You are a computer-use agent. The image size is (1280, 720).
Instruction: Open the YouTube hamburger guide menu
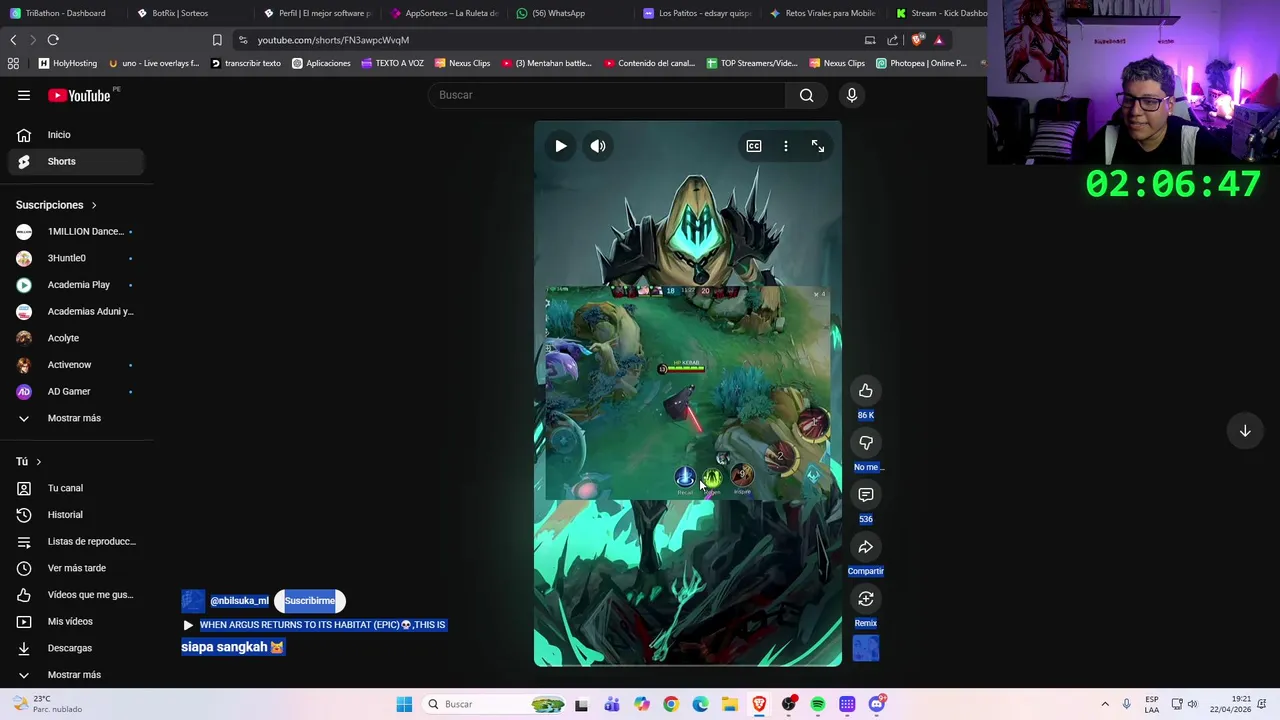(x=24, y=95)
